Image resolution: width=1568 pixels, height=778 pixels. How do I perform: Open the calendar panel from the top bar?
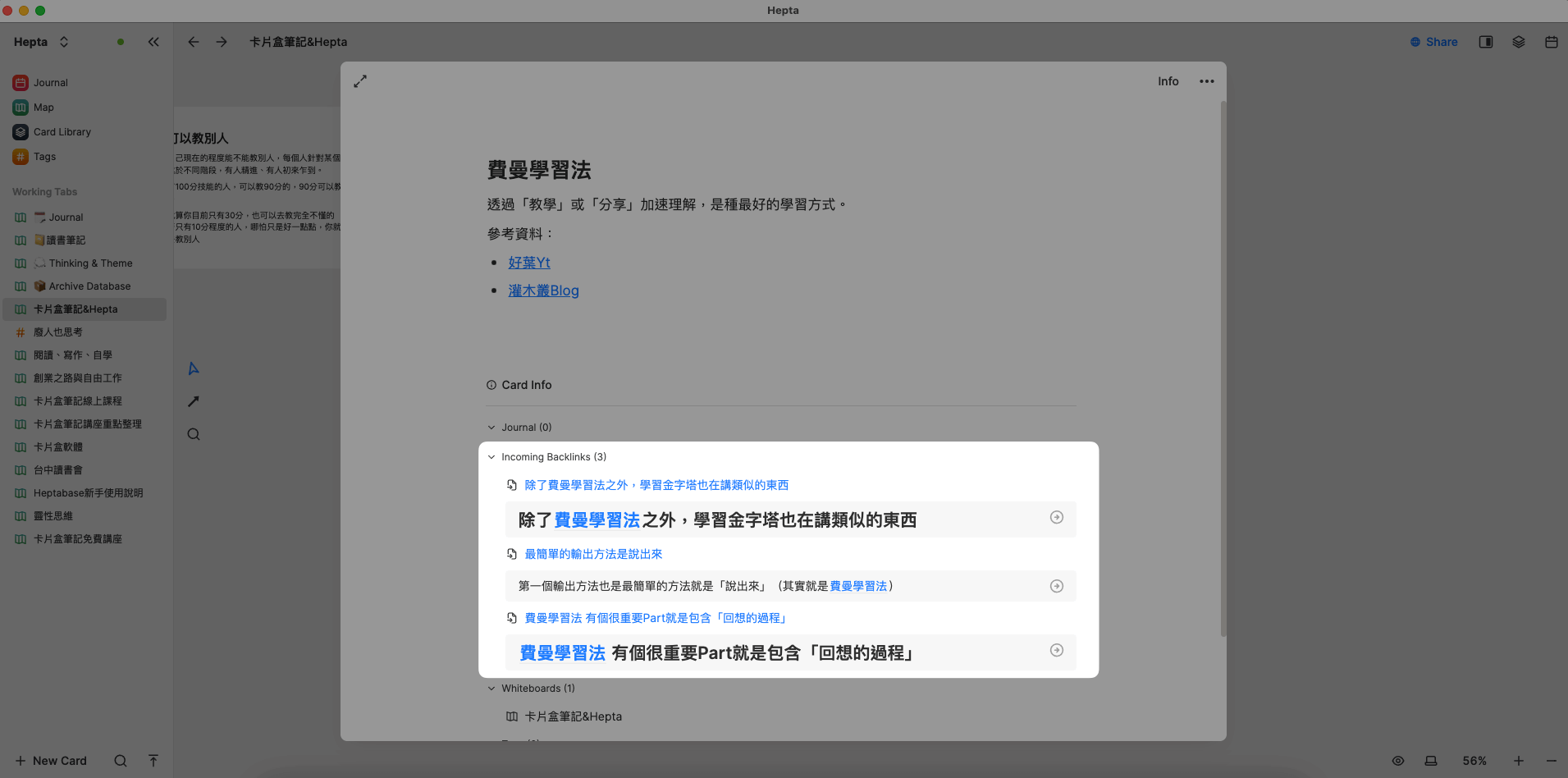tap(1551, 42)
